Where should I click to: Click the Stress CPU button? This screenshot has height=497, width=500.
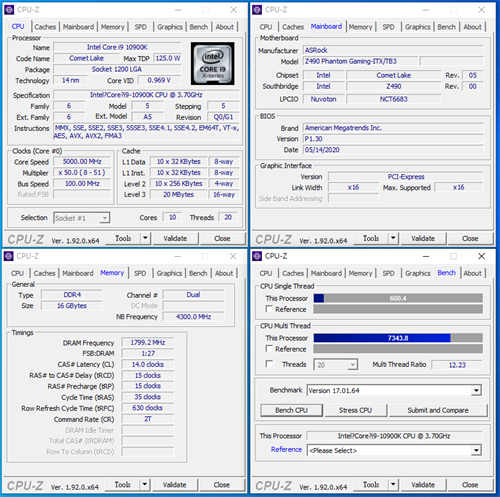pos(355,410)
